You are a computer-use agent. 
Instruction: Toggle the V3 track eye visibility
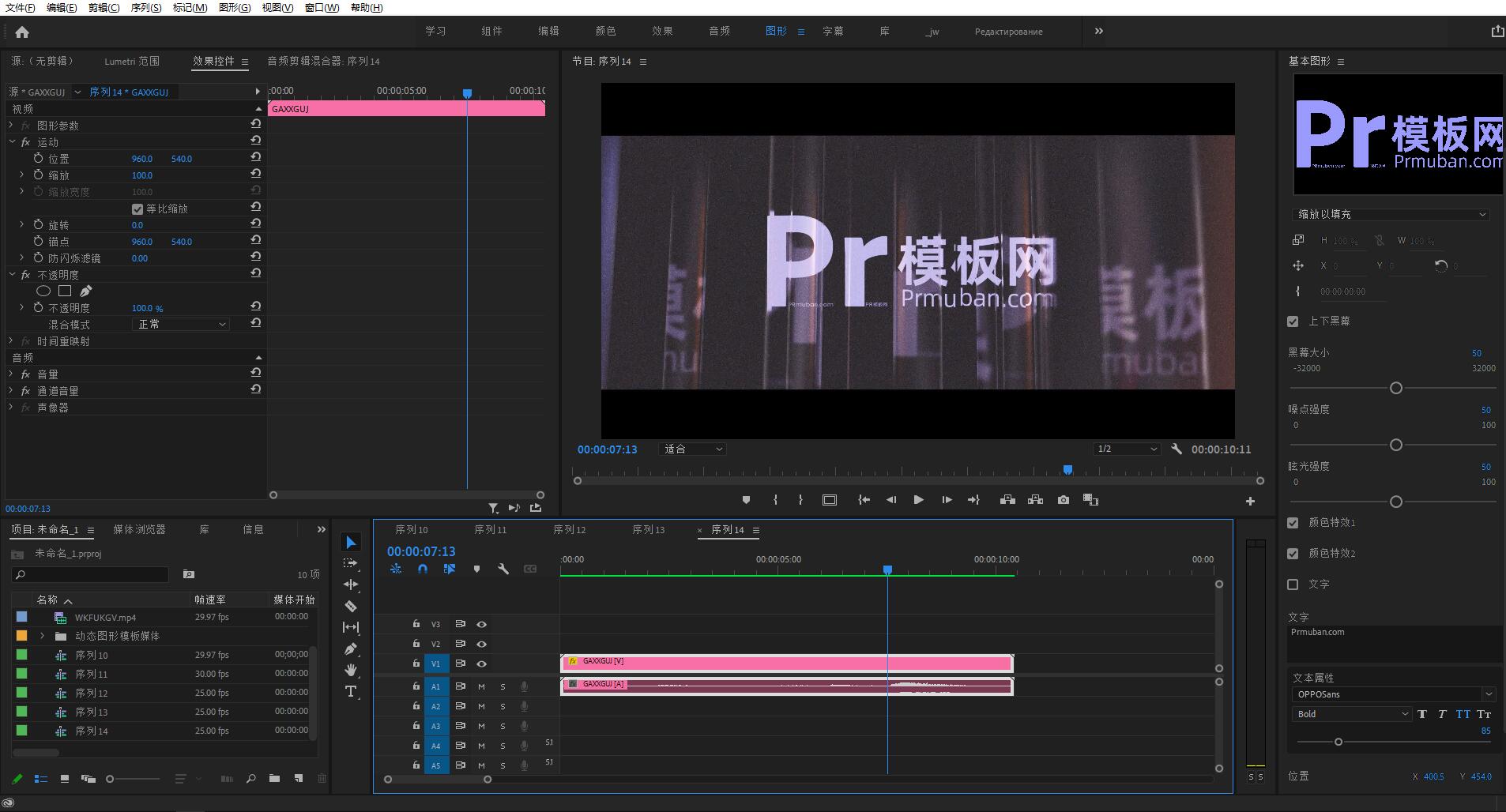(x=481, y=624)
